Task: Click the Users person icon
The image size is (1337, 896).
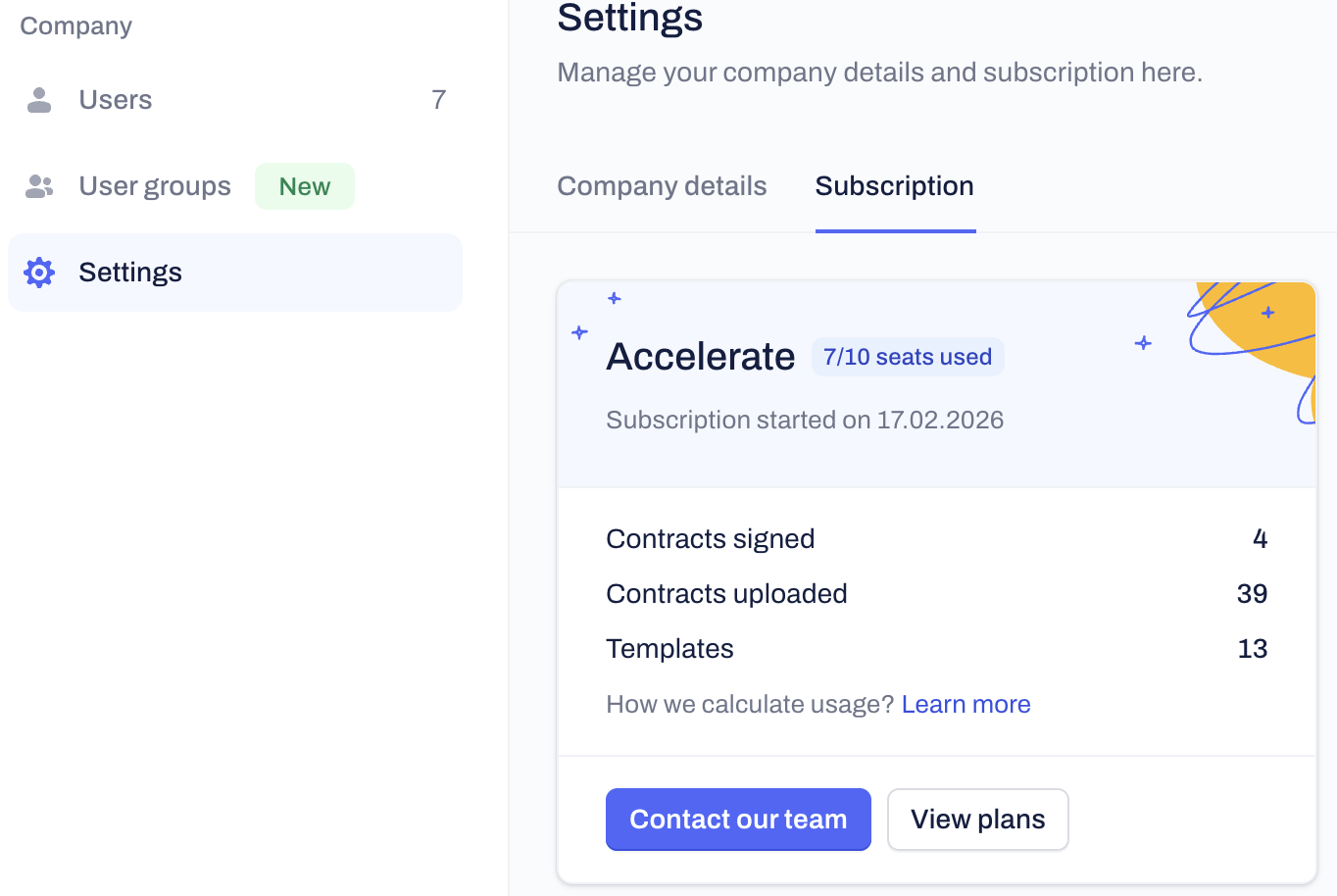Action: click(x=39, y=100)
